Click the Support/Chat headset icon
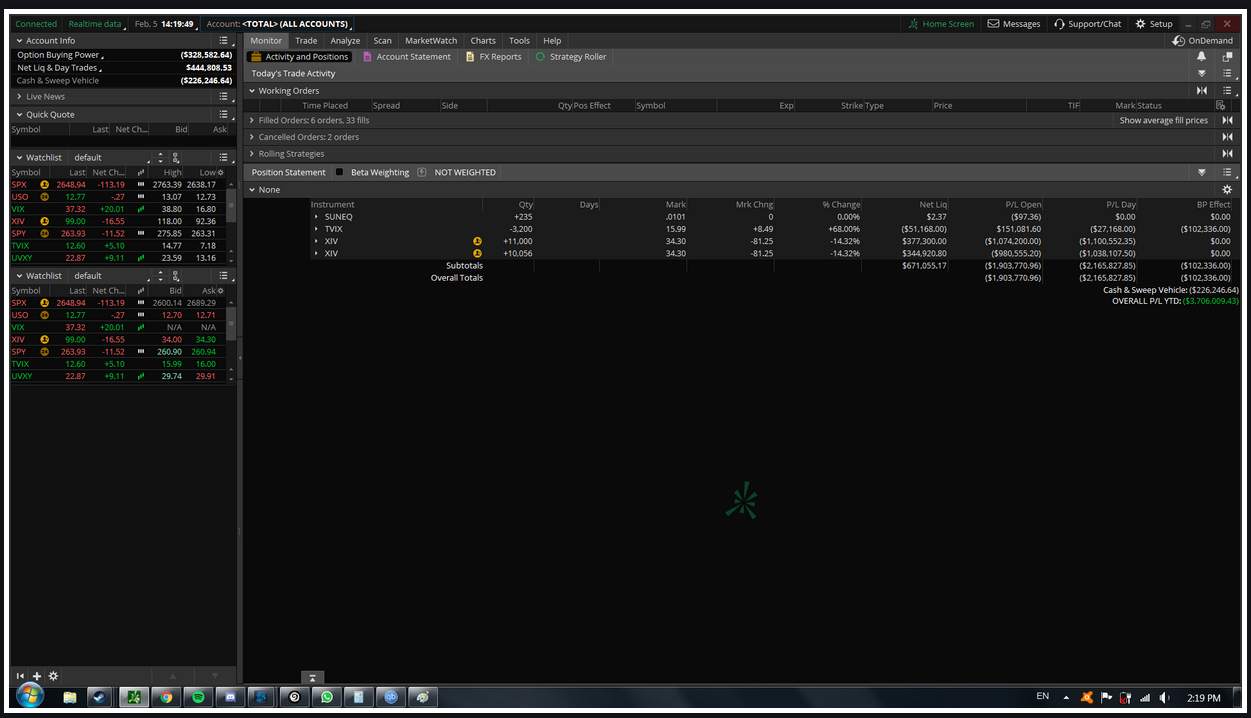 coord(1059,24)
